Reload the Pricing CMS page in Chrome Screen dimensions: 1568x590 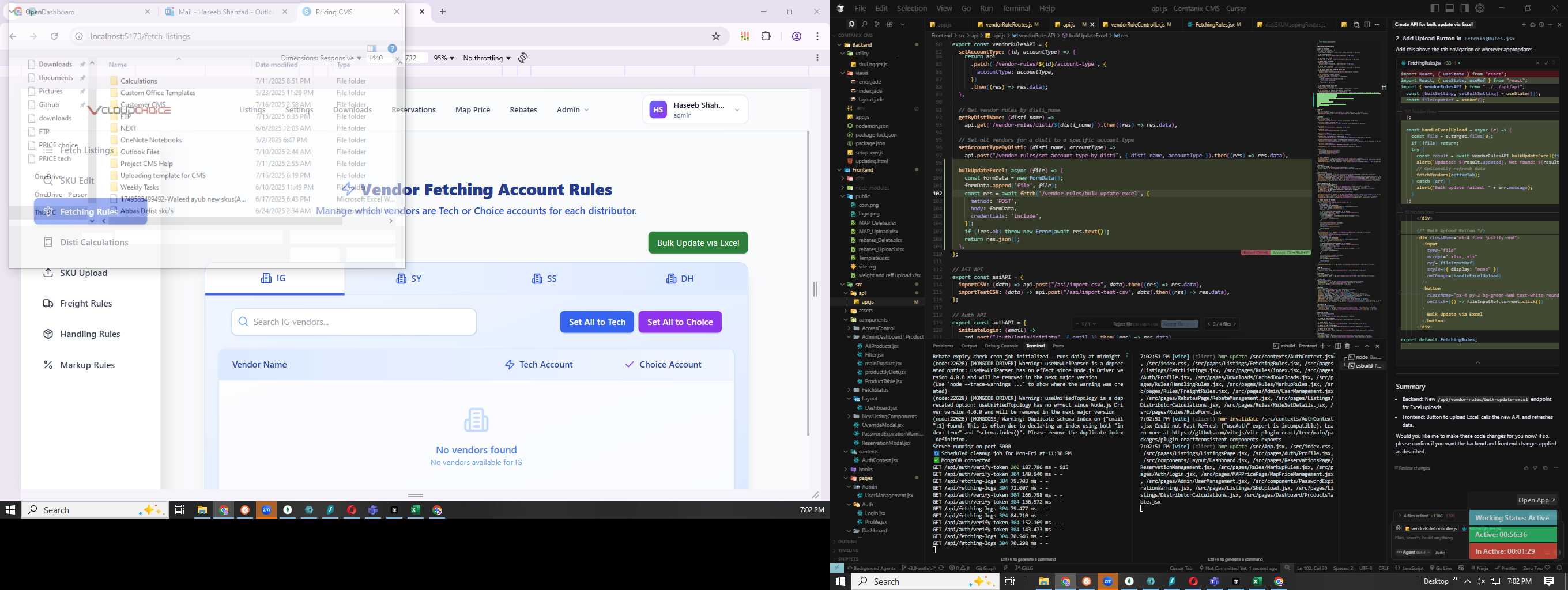54,36
